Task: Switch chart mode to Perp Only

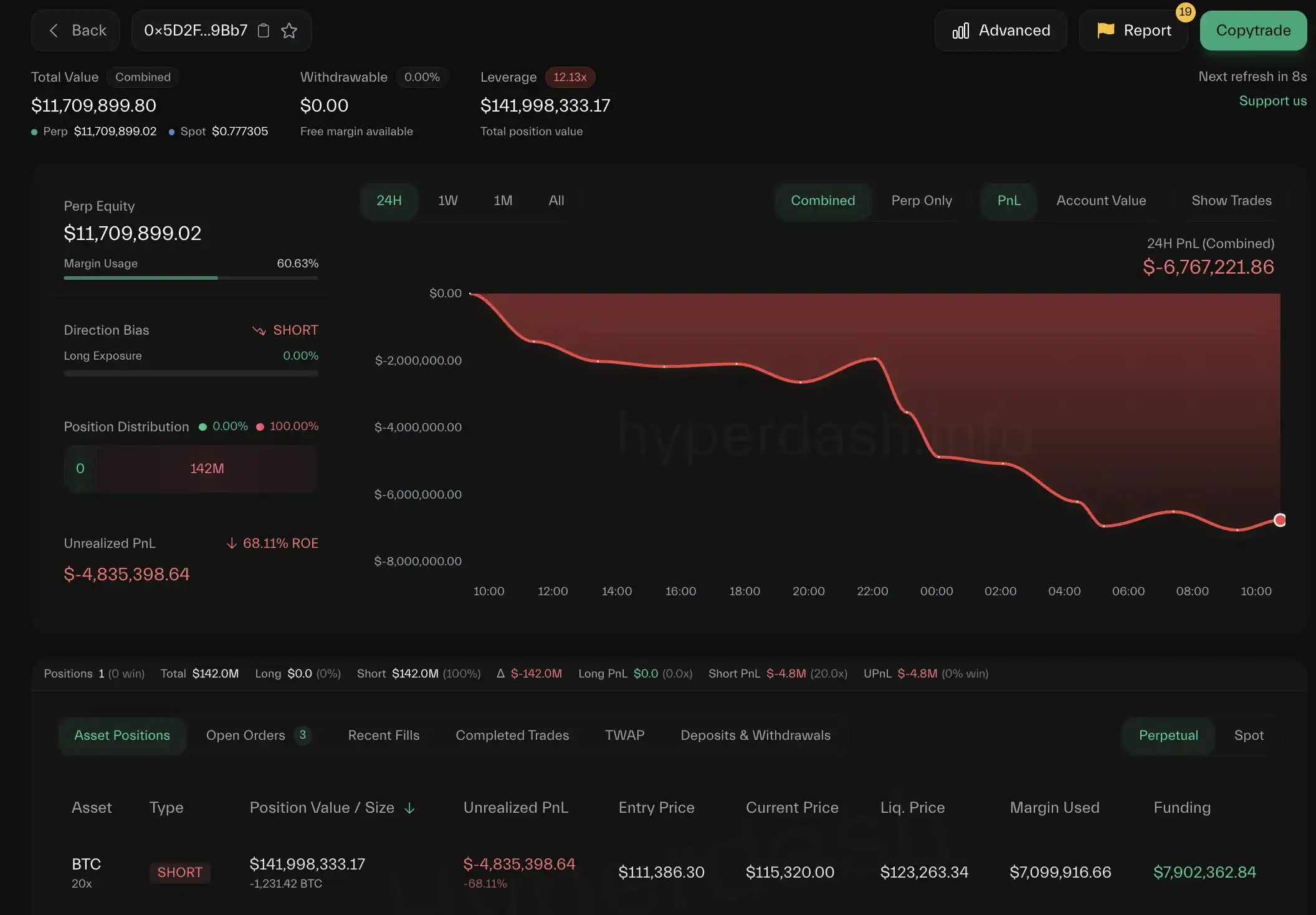Action: pyautogui.click(x=921, y=201)
